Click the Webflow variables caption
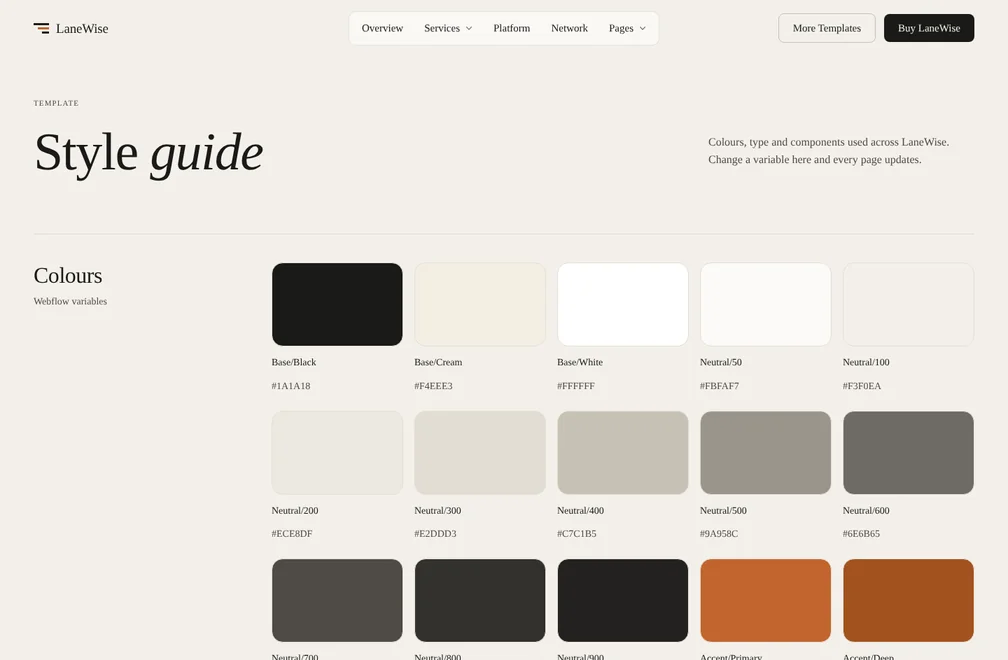Image resolution: width=1008 pixels, height=660 pixels. (x=70, y=301)
